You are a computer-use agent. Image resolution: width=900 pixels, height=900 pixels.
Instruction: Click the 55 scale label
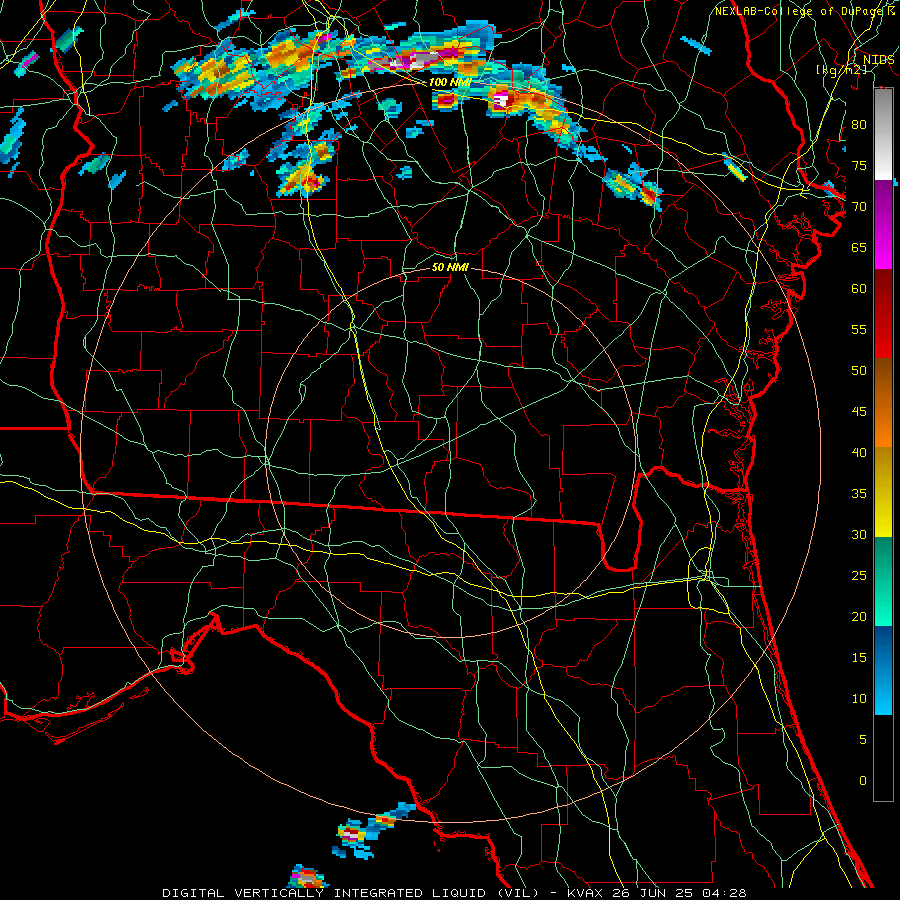[x=859, y=329]
